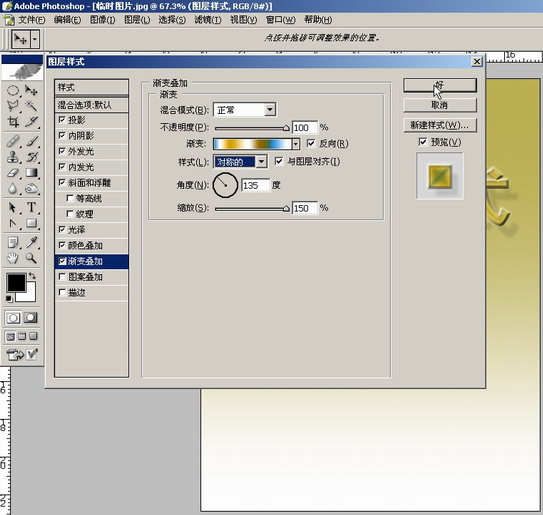This screenshot has width=543, height=515.
Task: Uncheck 与图层对齐 align with layer
Action: tap(279, 161)
